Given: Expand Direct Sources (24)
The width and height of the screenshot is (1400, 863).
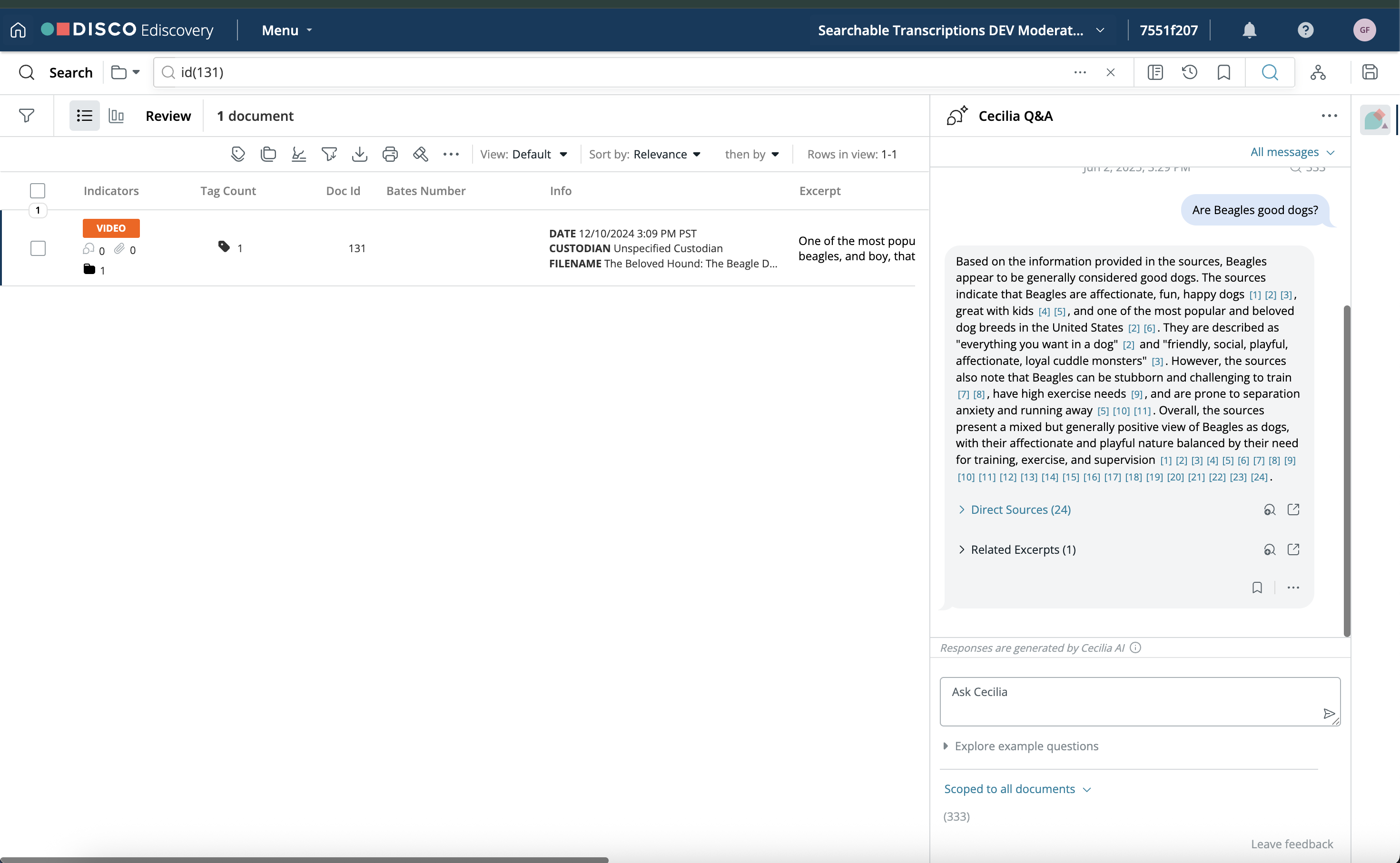Looking at the screenshot, I should [x=1014, y=510].
